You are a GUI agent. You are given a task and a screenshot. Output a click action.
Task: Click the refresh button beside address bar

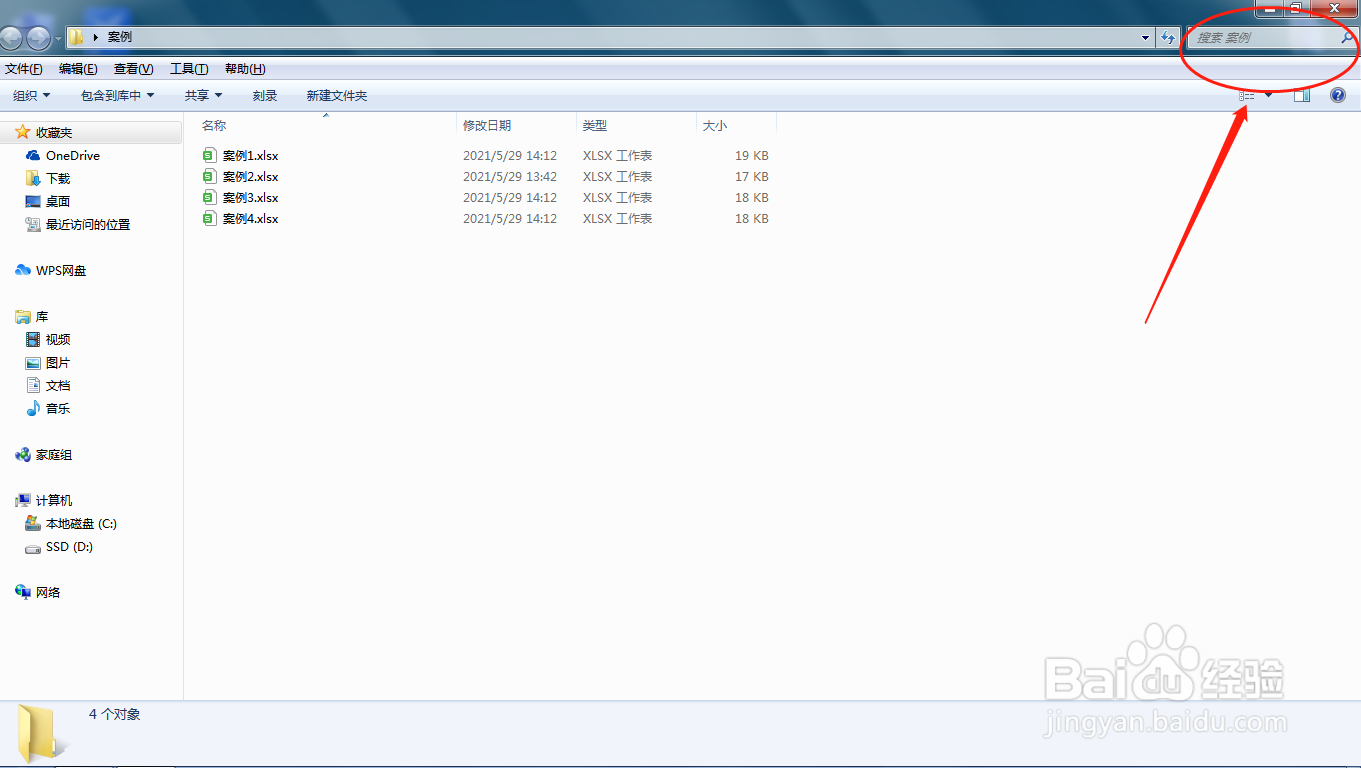click(1168, 38)
